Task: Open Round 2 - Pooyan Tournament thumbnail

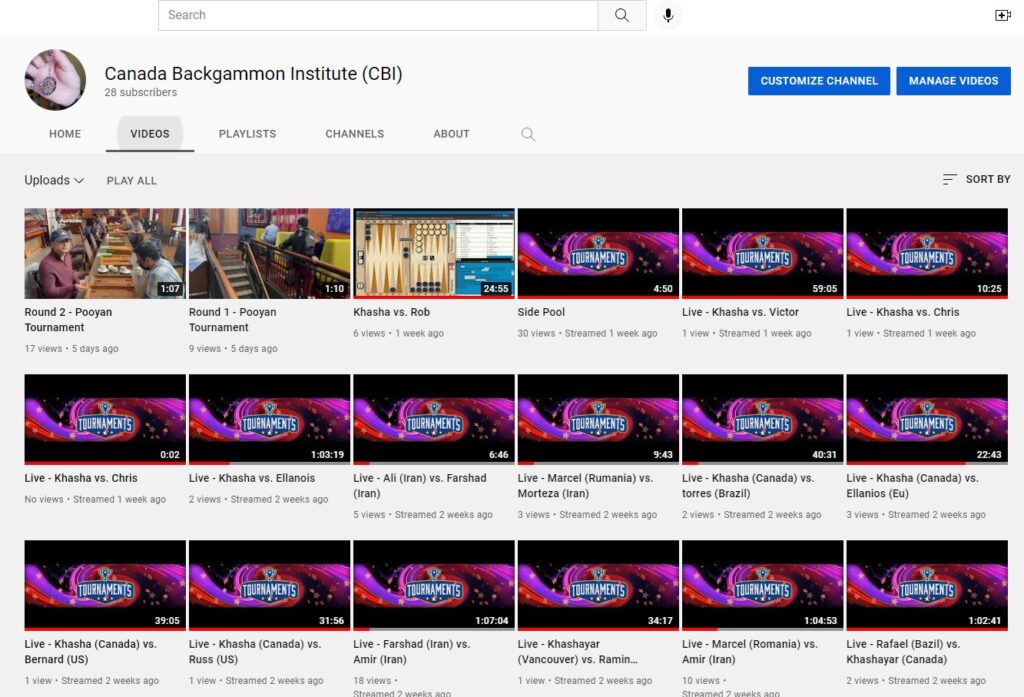Action: click(x=105, y=253)
